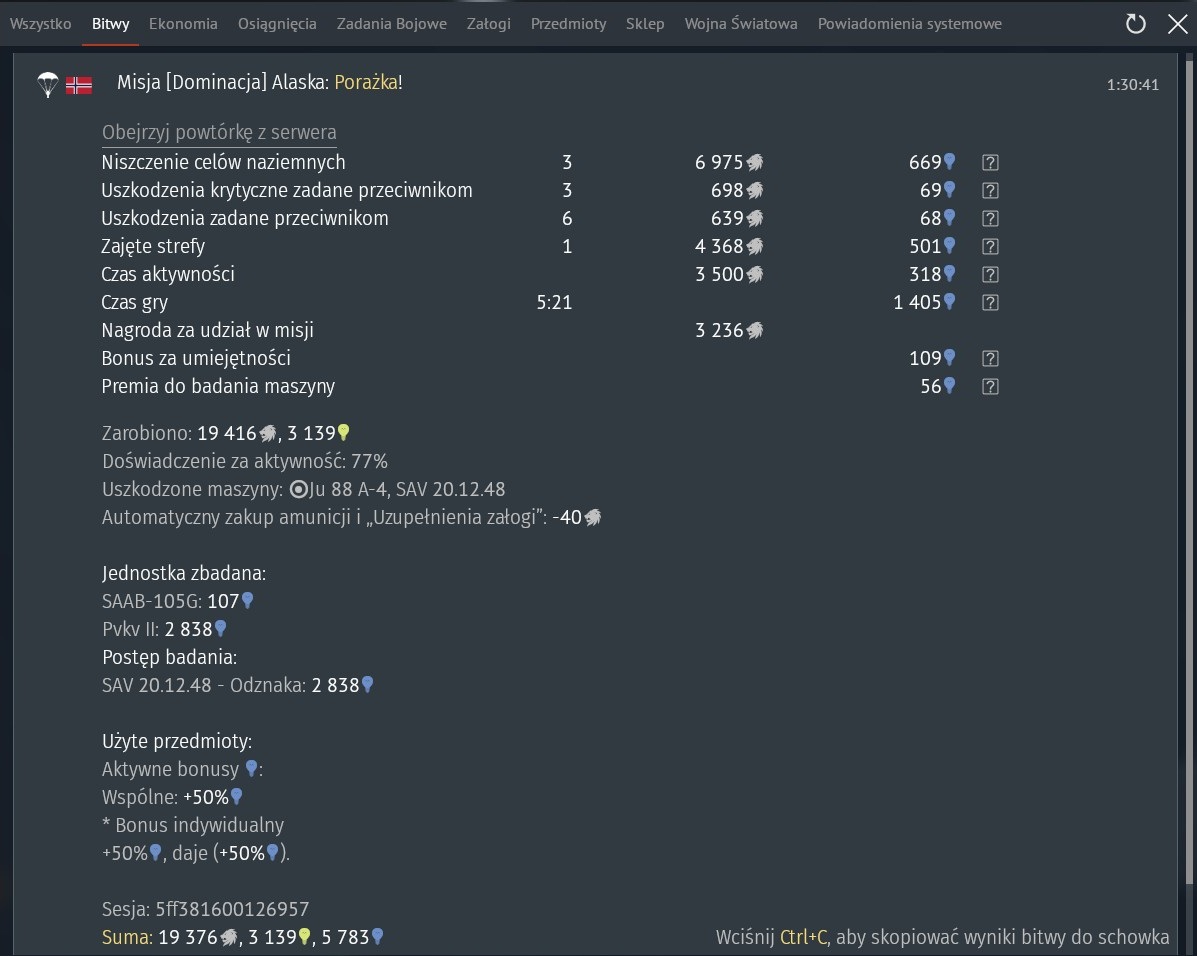Click the refresh icon in top bar
Image resolution: width=1197 pixels, height=956 pixels.
point(1135,24)
